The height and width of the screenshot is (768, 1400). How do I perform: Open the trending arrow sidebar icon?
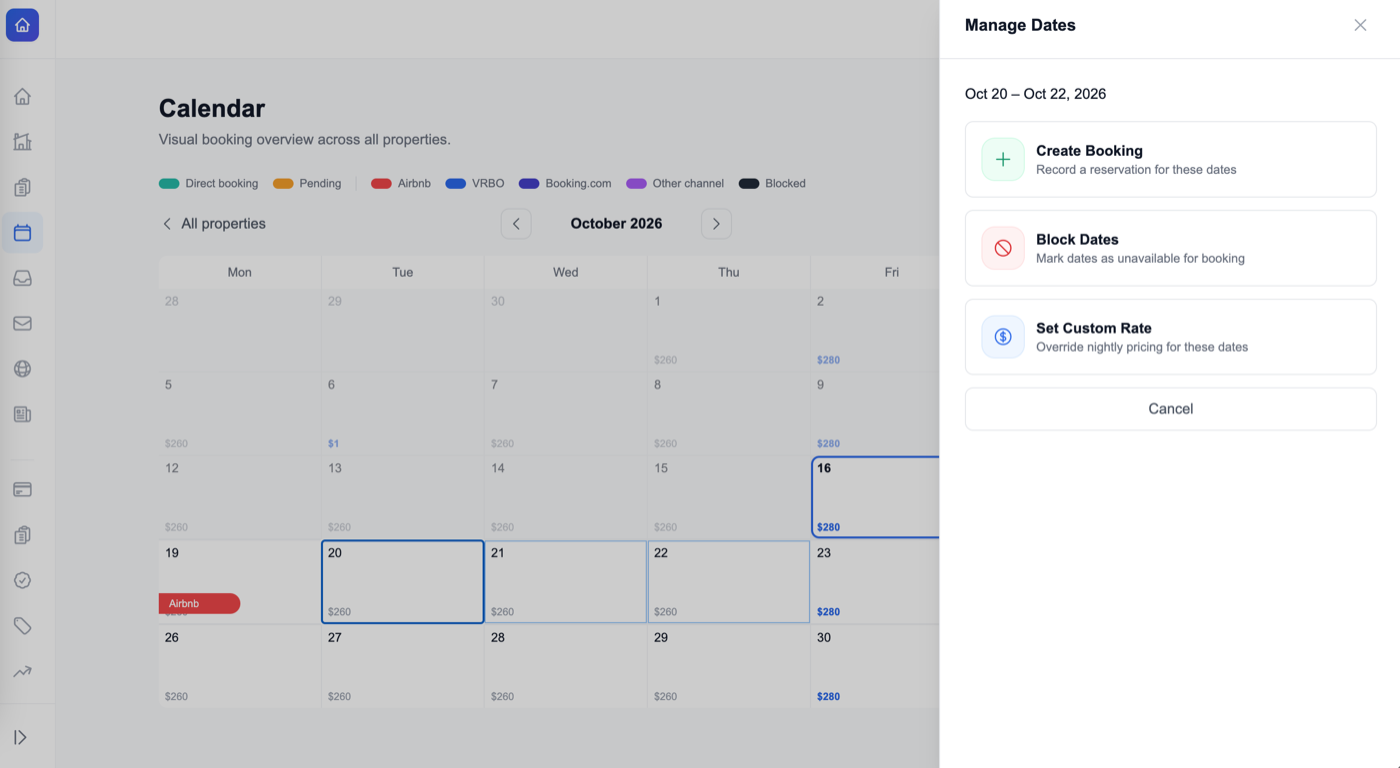coord(22,671)
